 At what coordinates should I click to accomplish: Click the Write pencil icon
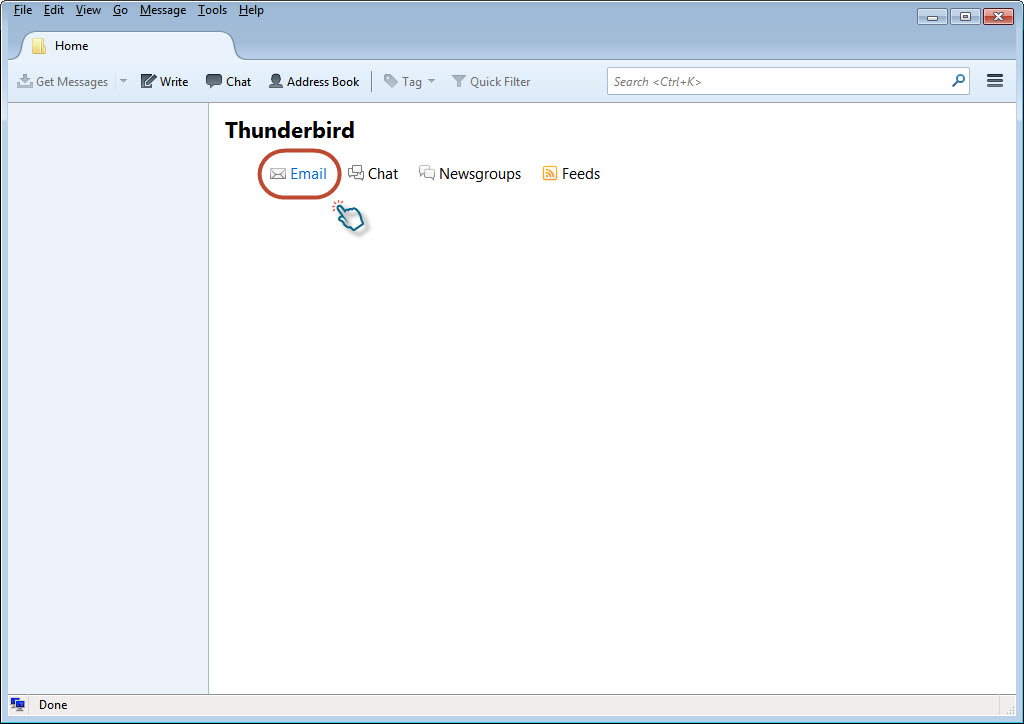pos(148,81)
